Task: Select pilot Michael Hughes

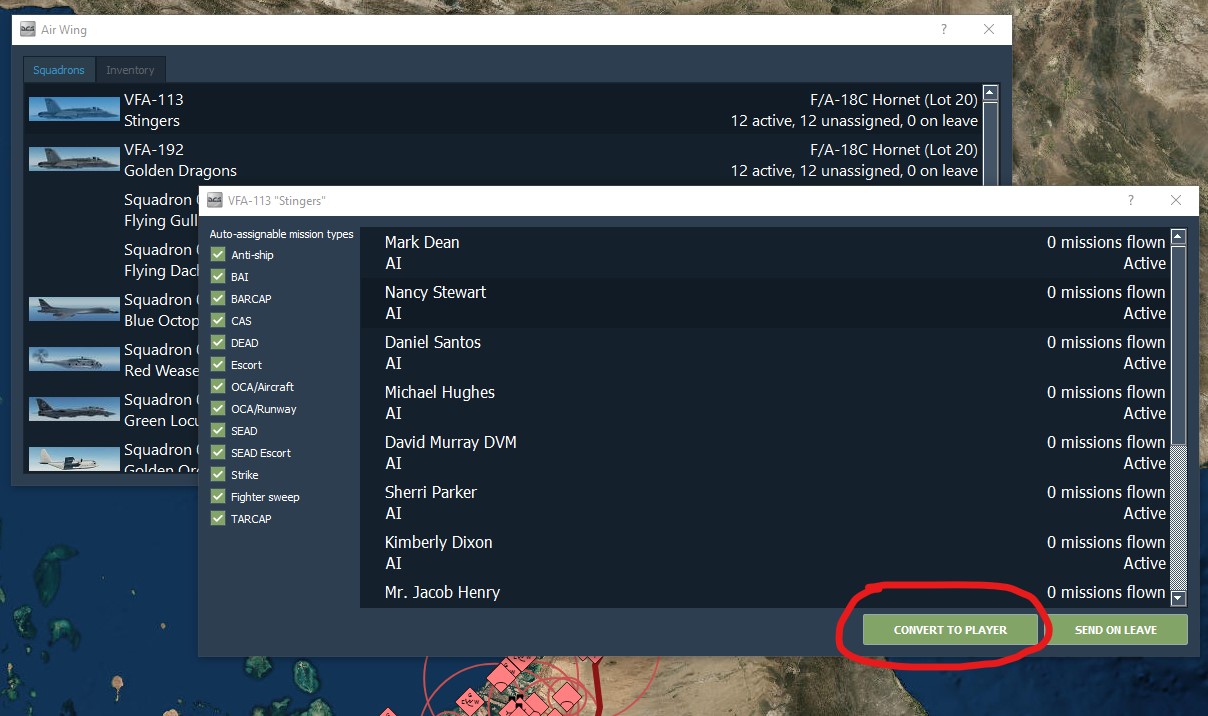Action: click(x=764, y=403)
